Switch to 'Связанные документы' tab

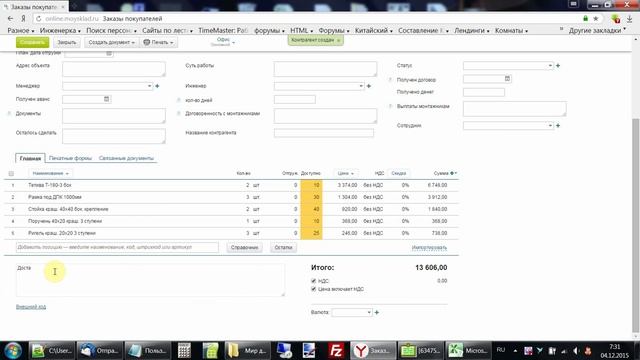[x=126, y=158]
